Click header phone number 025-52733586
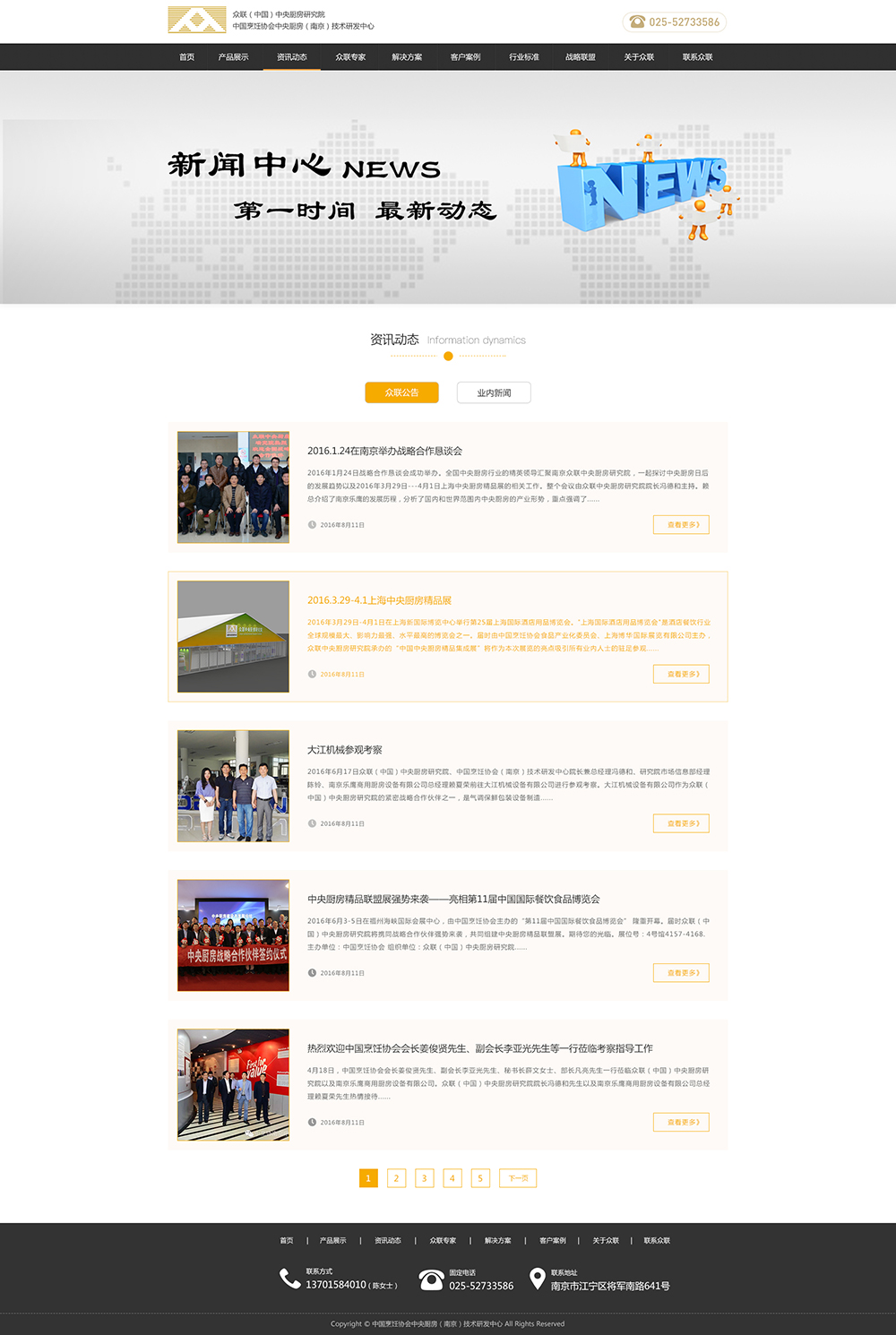Image resolution: width=896 pixels, height=1335 pixels. (x=685, y=22)
